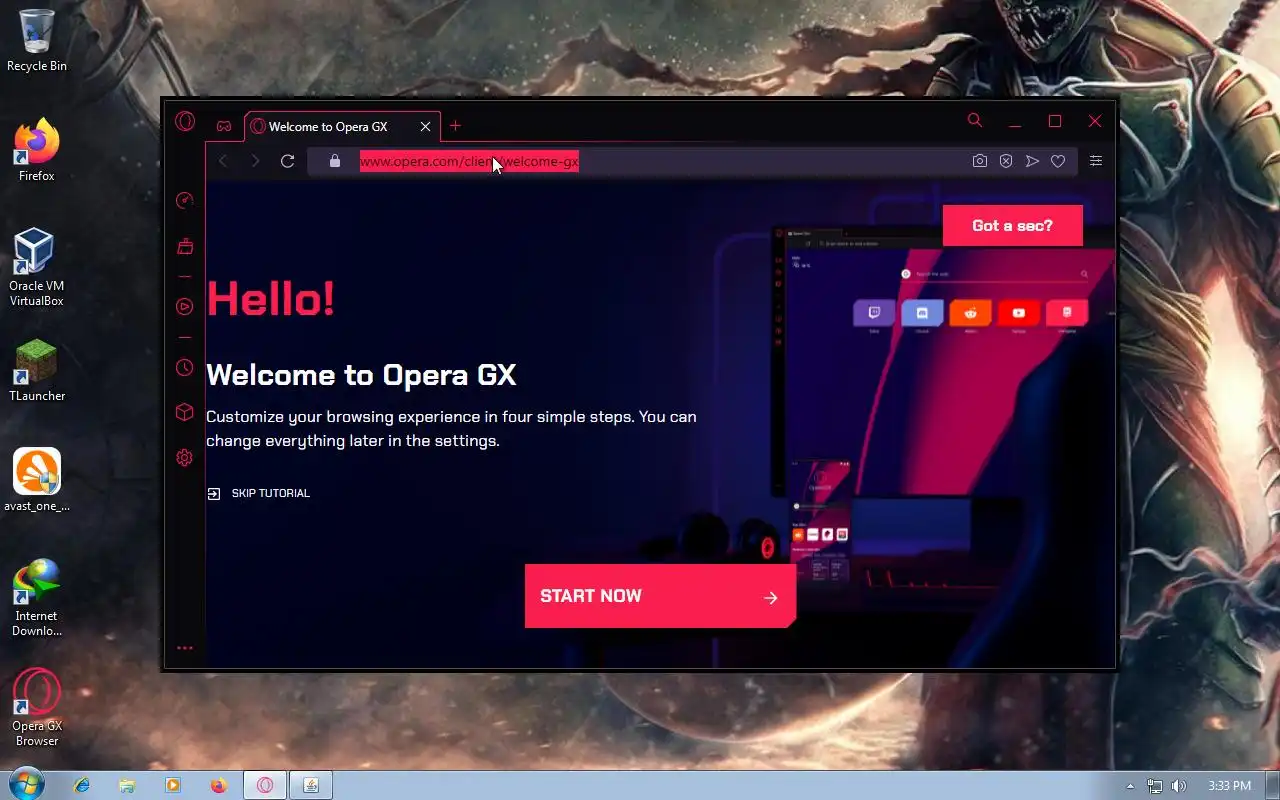Select Internet Download Manager desktop shortcut

37,598
